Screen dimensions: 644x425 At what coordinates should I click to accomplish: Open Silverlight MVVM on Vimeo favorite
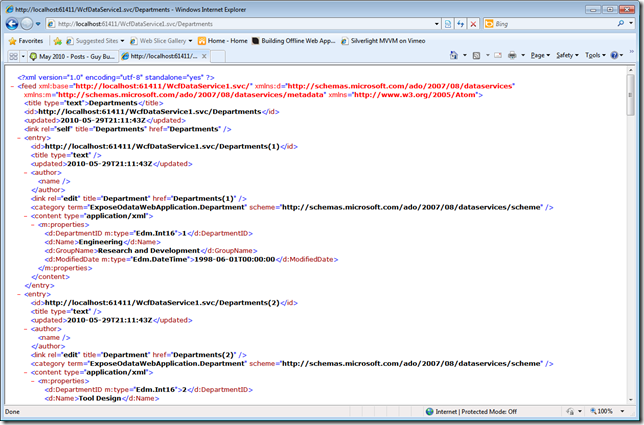(x=383, y=41)
